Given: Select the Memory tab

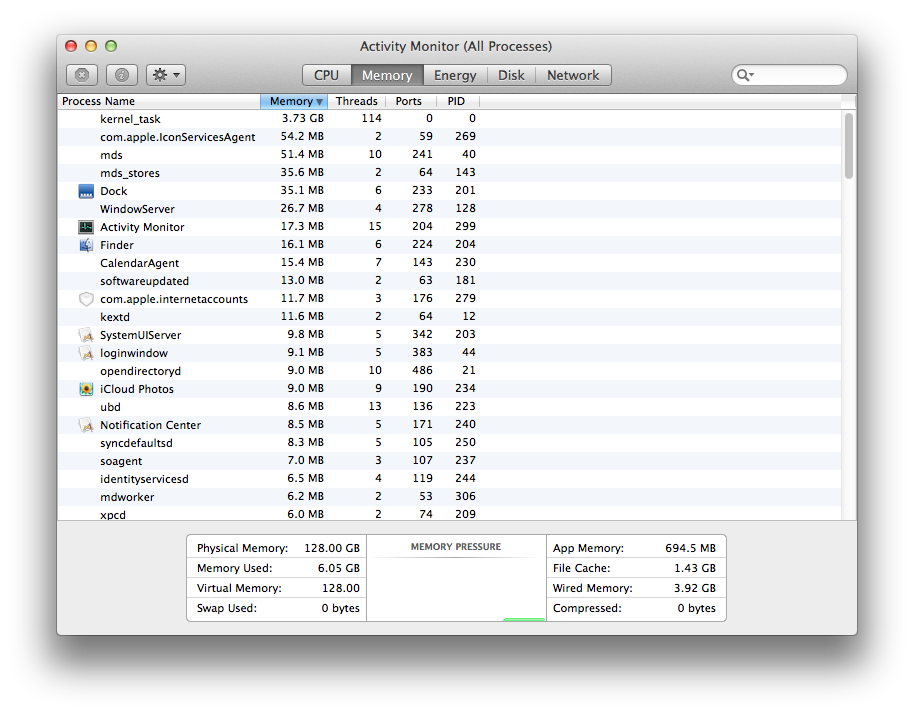Looking at the screenshot, I should click(x=387, y=75).
